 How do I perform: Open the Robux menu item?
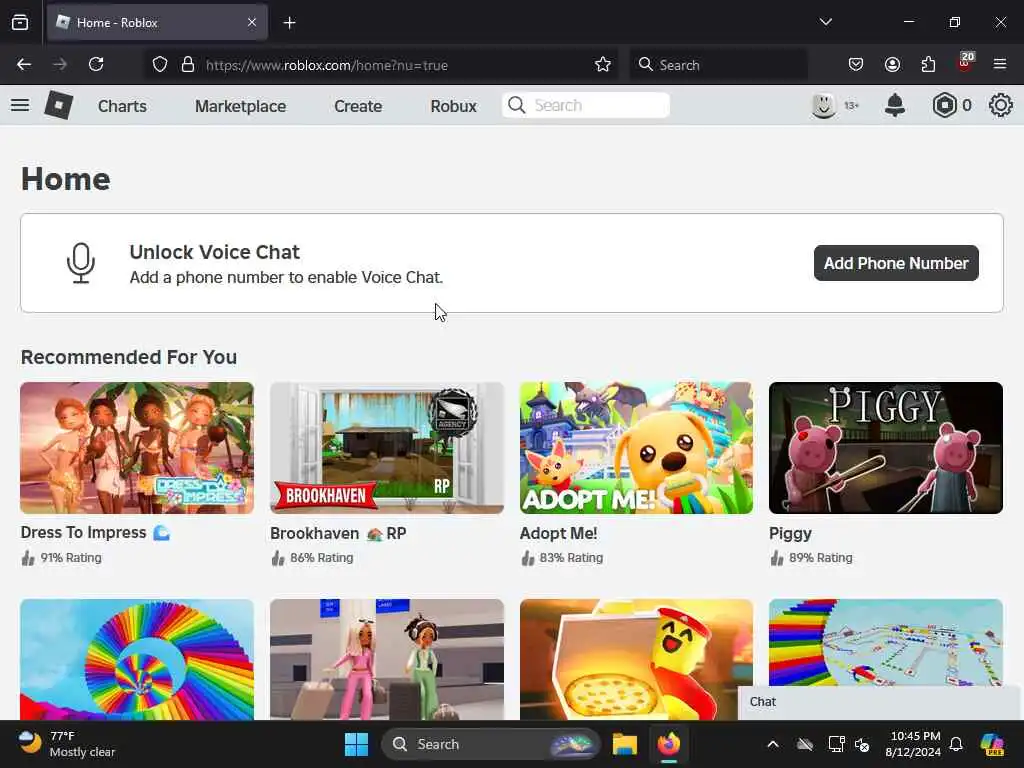[x=453, y=106]
